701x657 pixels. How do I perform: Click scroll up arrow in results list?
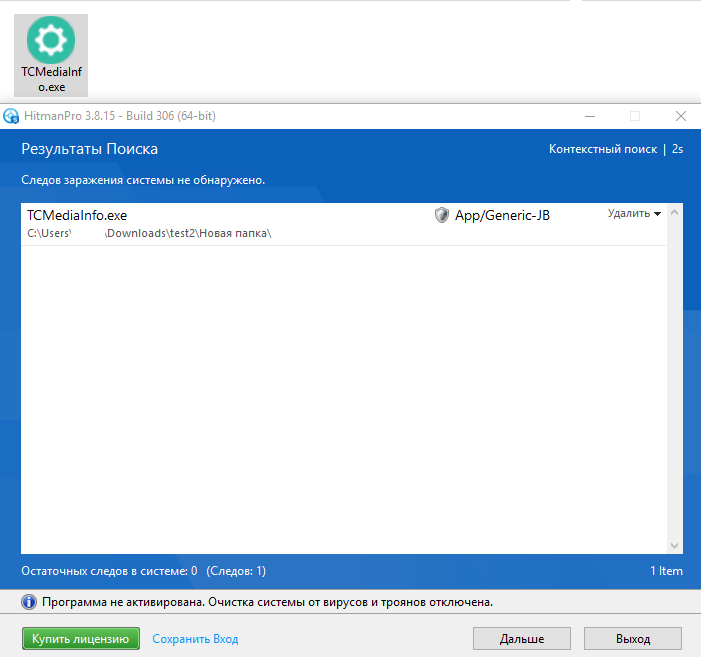tap(675, 213)
